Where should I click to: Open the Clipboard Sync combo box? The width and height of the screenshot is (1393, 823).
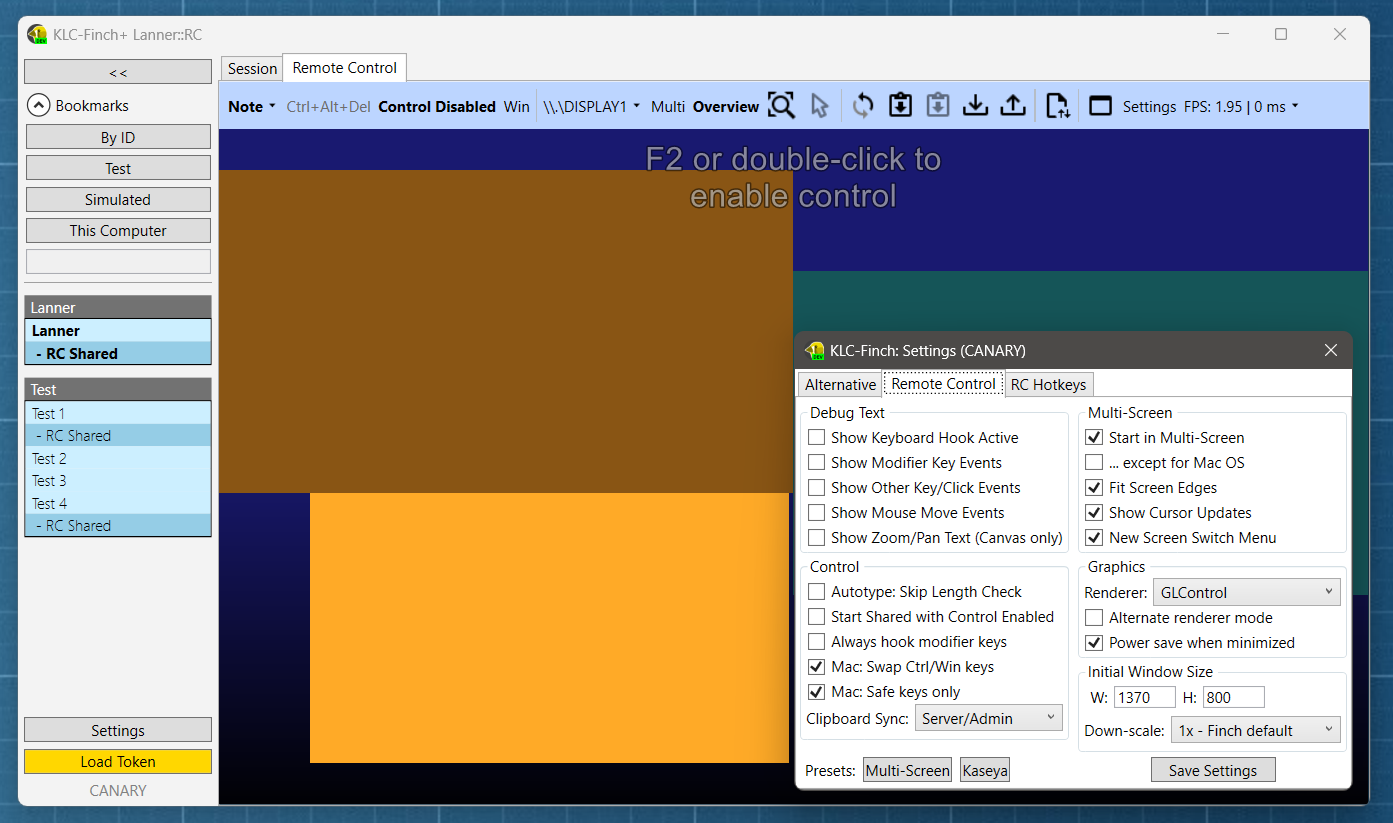click(x=987, y=718)
